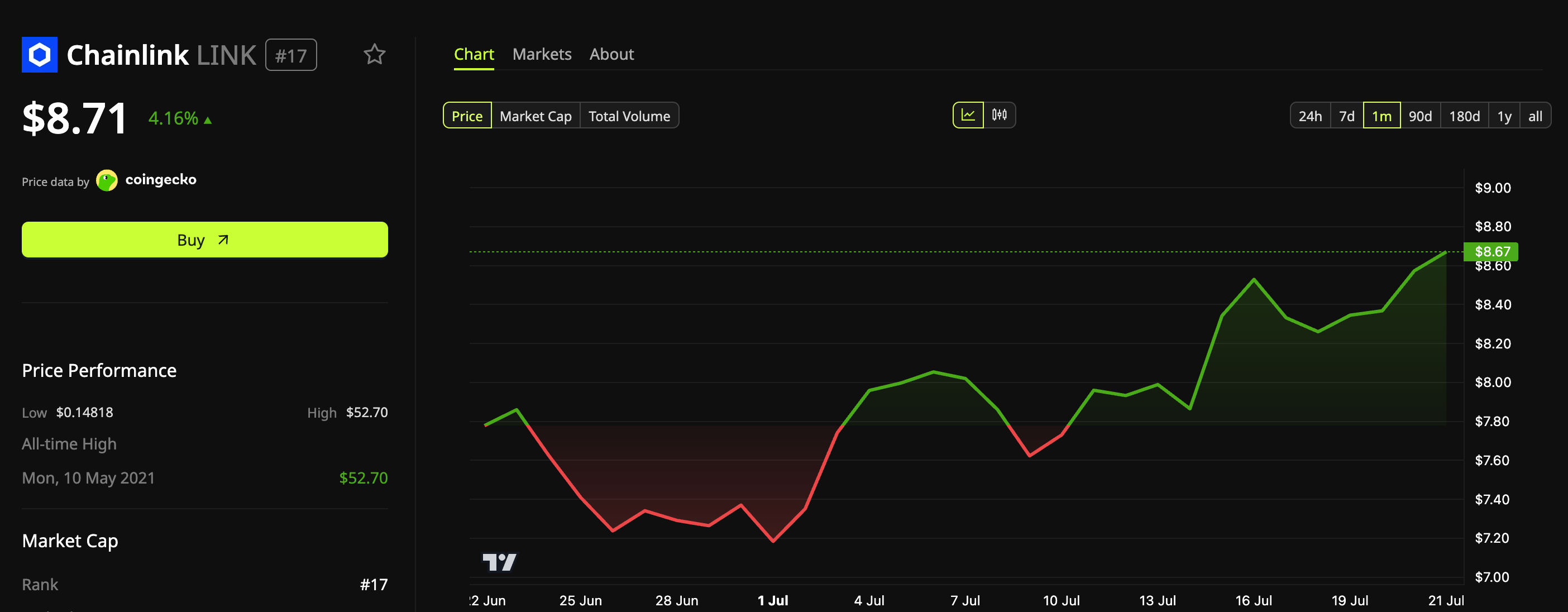Click the Price Performance heading
This screenshot has height=612, width=1568.
(99, 370)
